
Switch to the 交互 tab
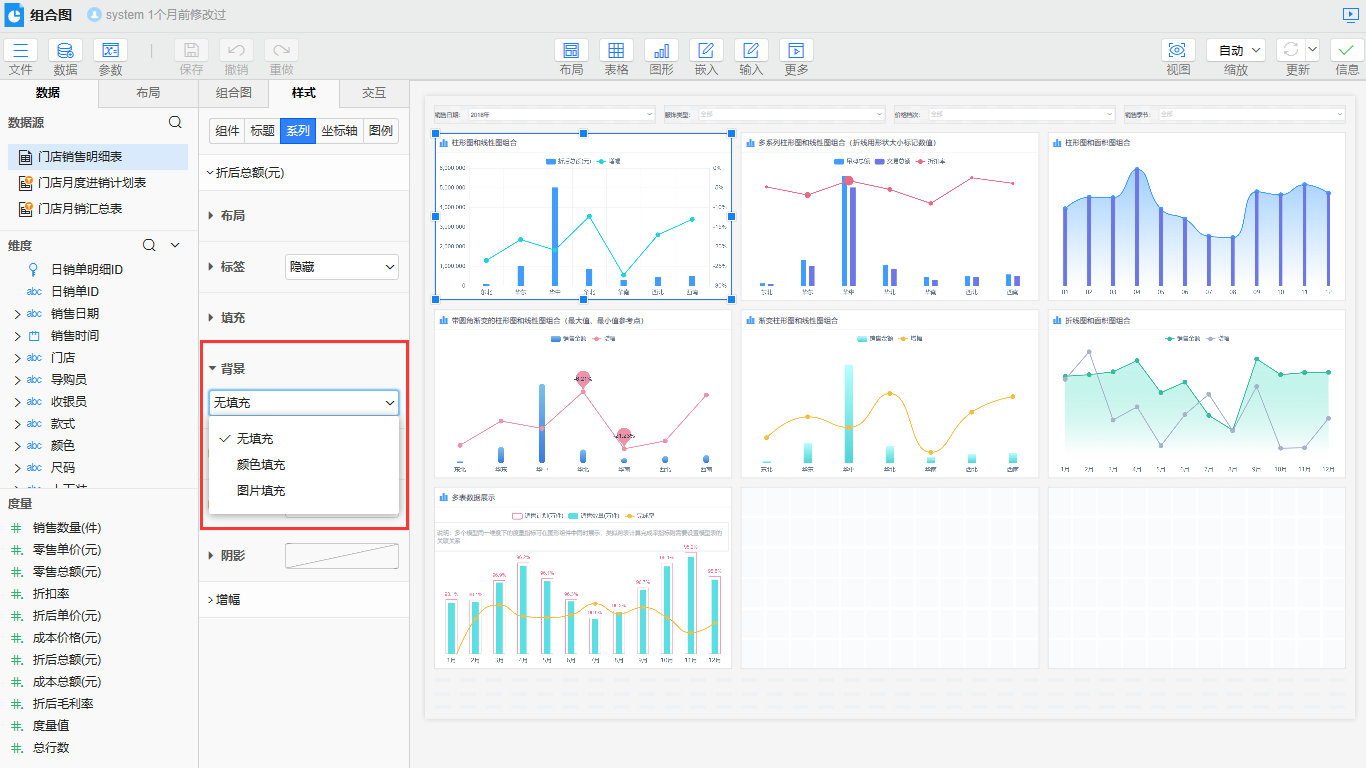tap(374, 93)
